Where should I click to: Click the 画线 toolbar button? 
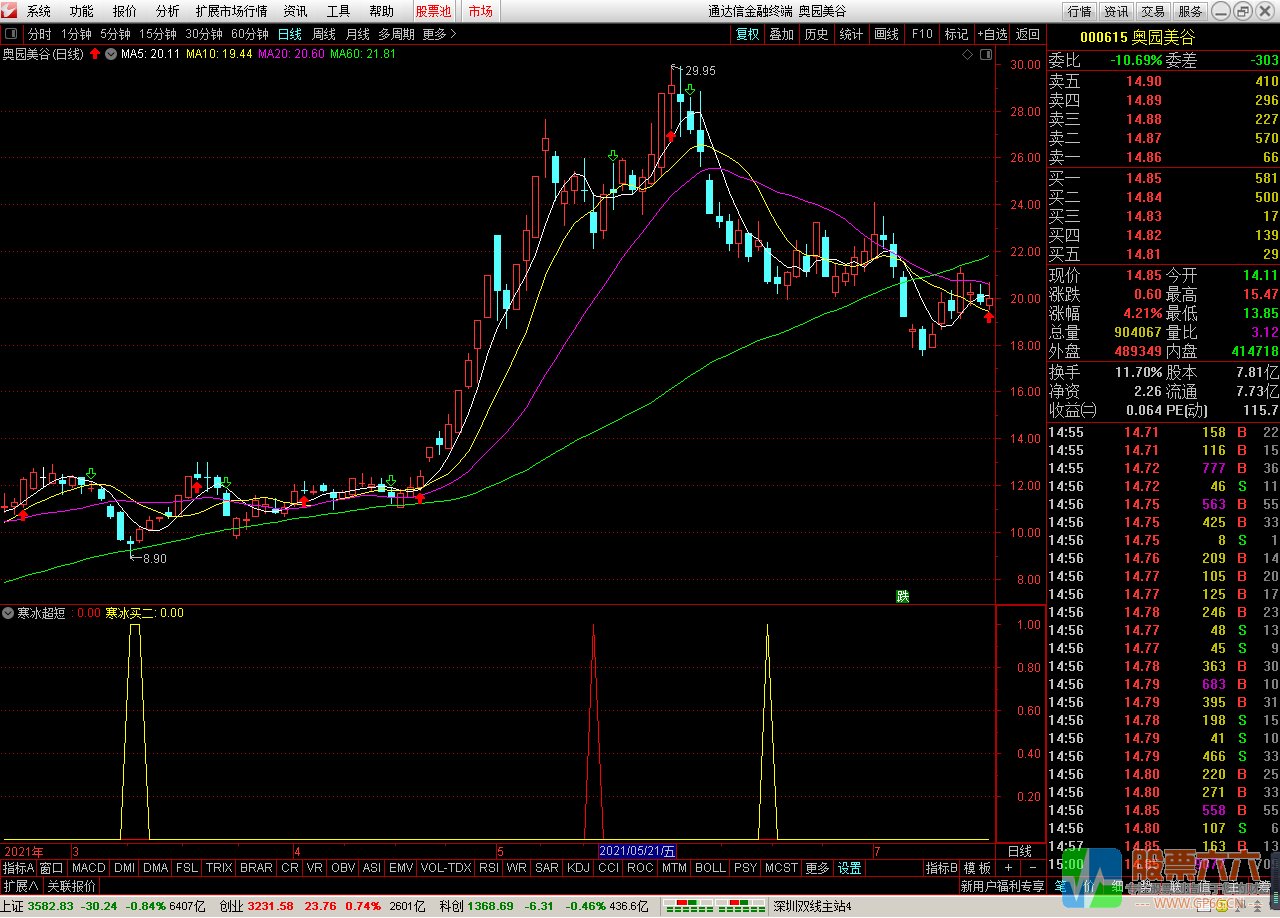coord(887,34)
